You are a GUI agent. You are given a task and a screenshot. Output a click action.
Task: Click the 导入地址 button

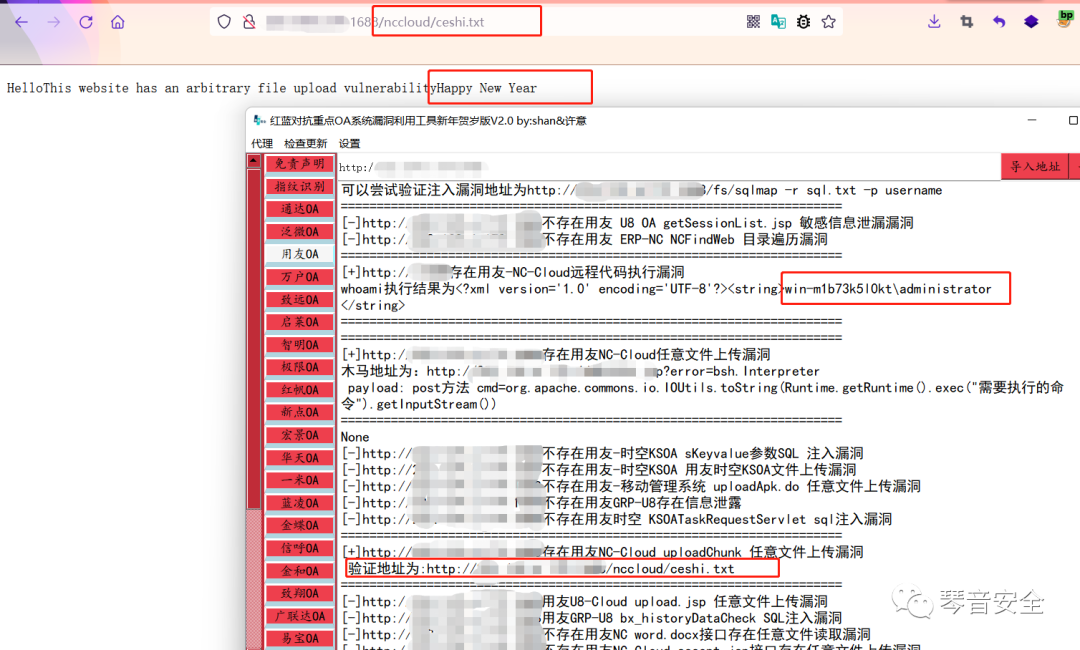coord(1035,167)
